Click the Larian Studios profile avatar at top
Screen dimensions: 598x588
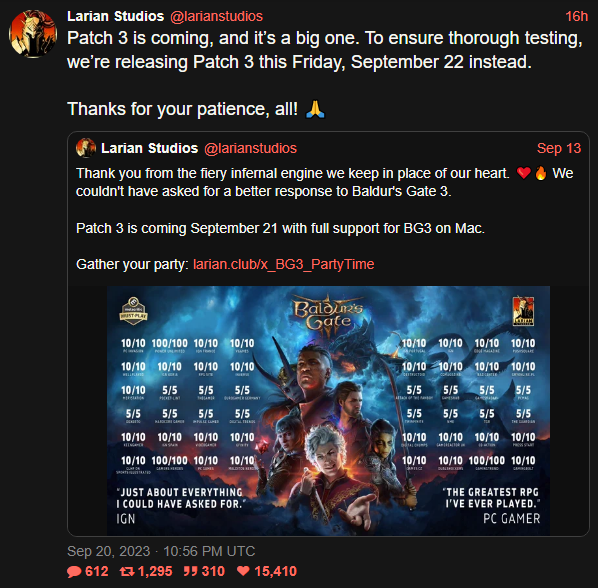pos(33,34)
